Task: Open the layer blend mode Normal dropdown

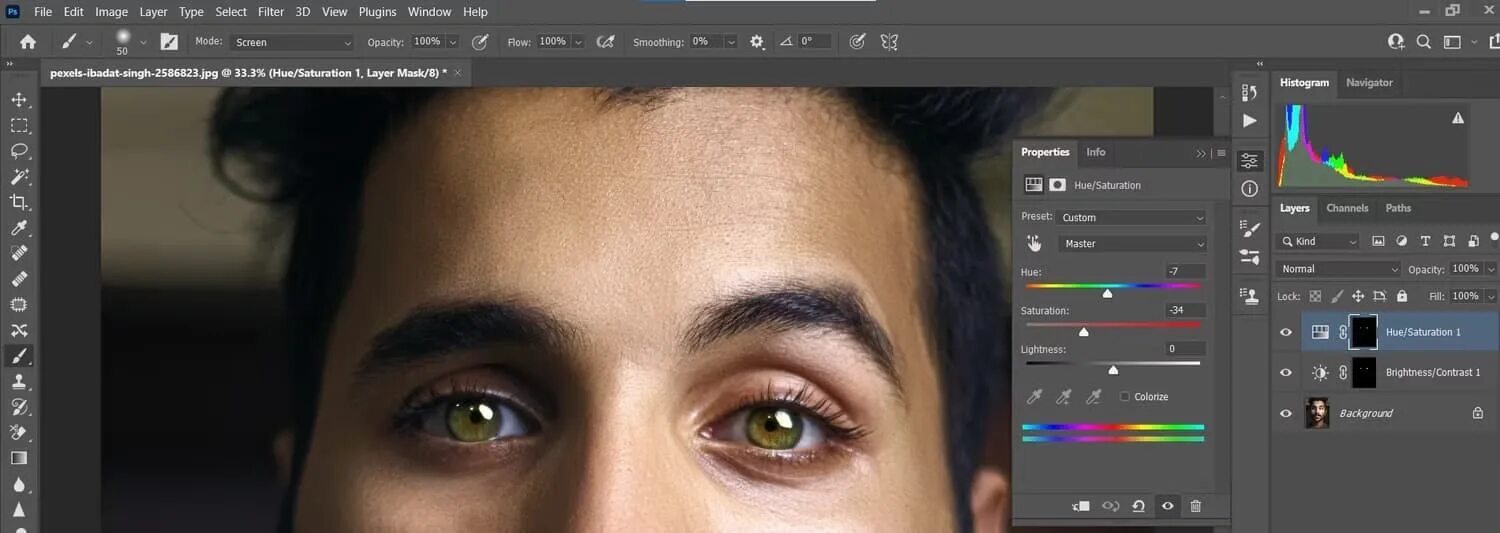Action: click(x=1339, y=269)
